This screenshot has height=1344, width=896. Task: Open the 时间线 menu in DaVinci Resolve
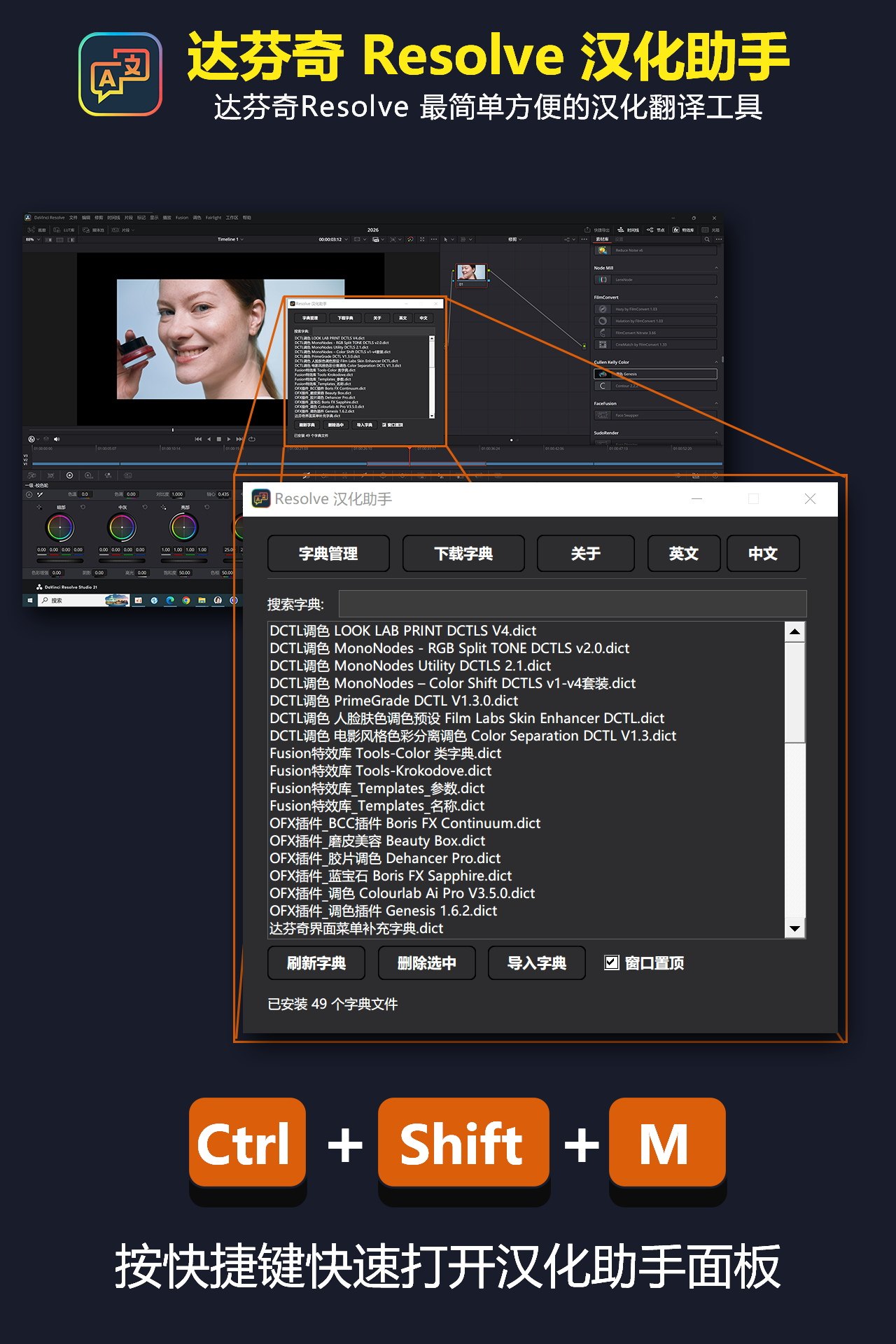pyautogui.click(x=113, y=218)
